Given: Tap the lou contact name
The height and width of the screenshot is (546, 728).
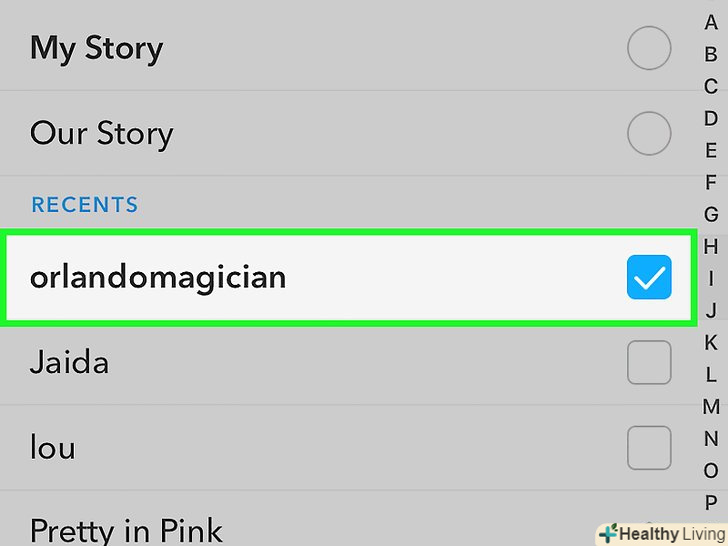Looking at the screenshot, I should coord(53,447).
